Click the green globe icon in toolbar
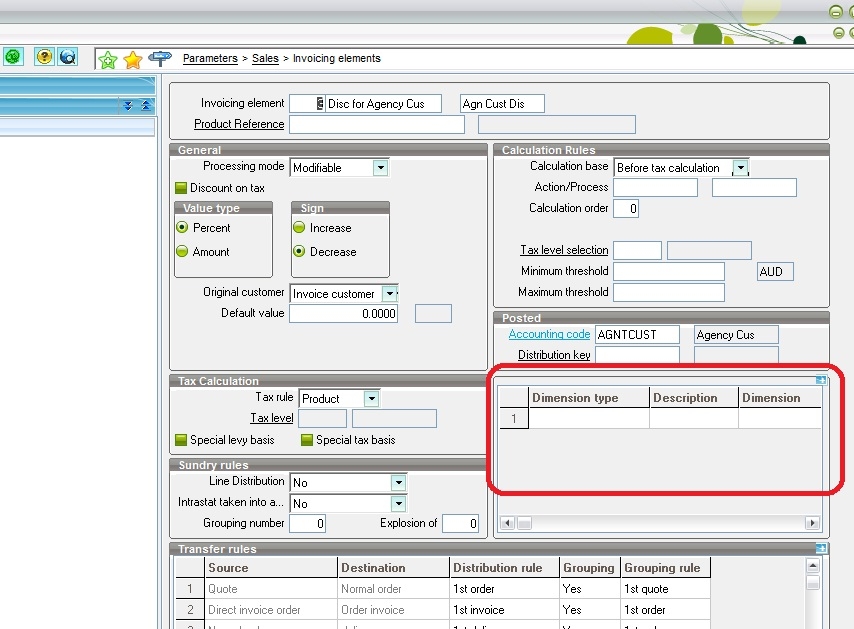Image resolution: width=854 pixels, height=629 pixels. click(x=13, y=56)
